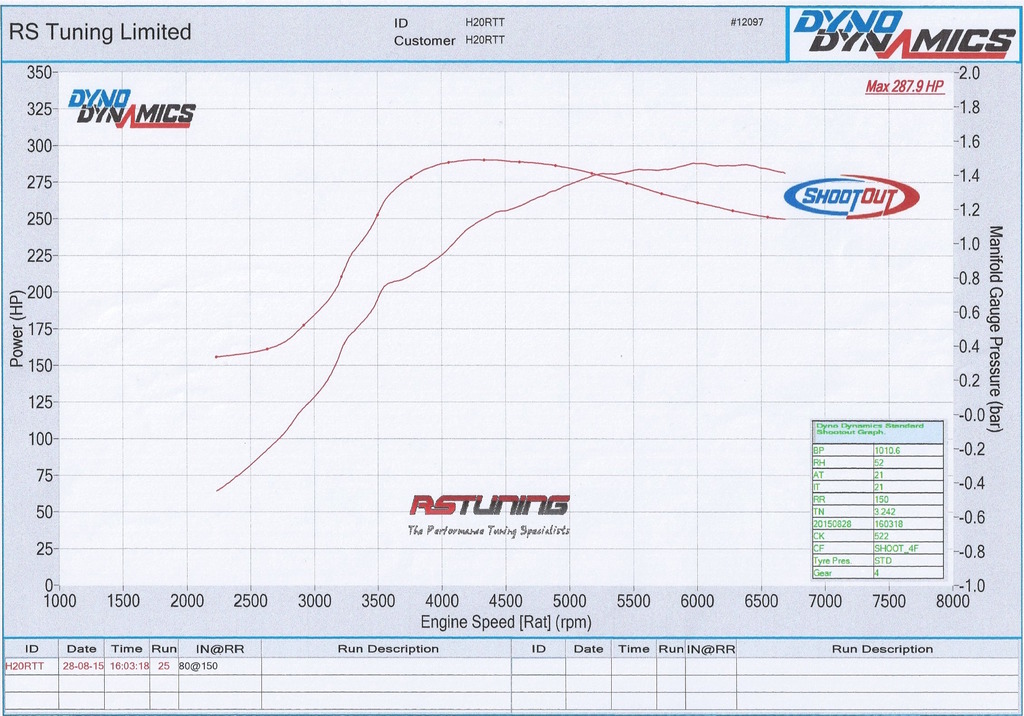Click the date code 20150828
Viewport: 1024px width, 716px height.
tap(832, 524)
